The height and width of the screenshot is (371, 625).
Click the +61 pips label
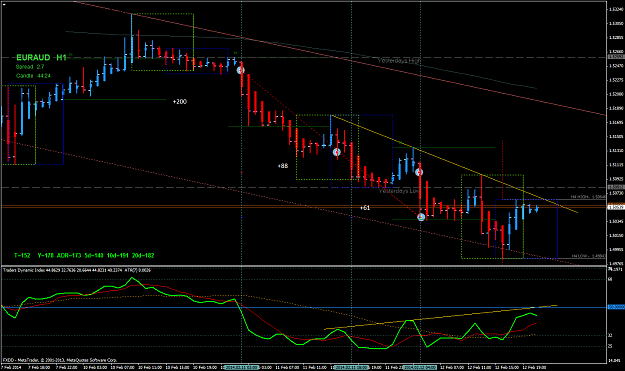click(x=364, y=208)
